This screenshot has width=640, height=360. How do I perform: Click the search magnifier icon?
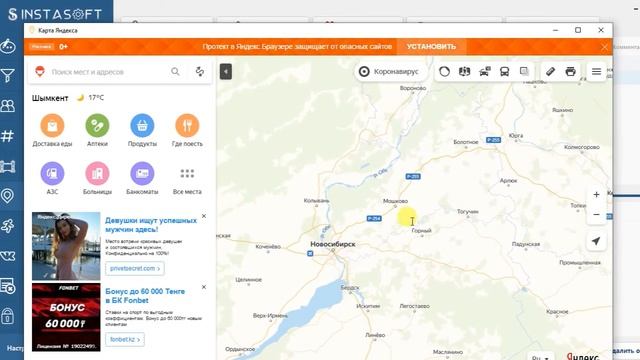point(175,72)
